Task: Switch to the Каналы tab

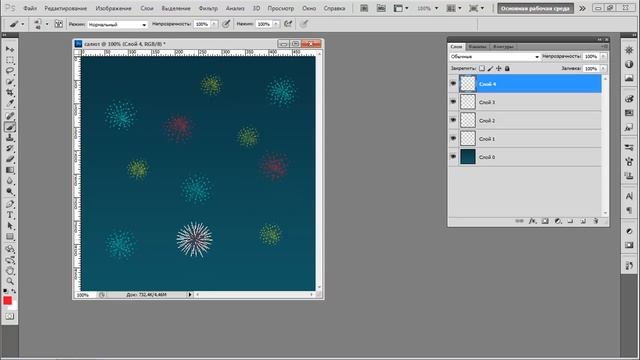Action: tap(477, 47)
